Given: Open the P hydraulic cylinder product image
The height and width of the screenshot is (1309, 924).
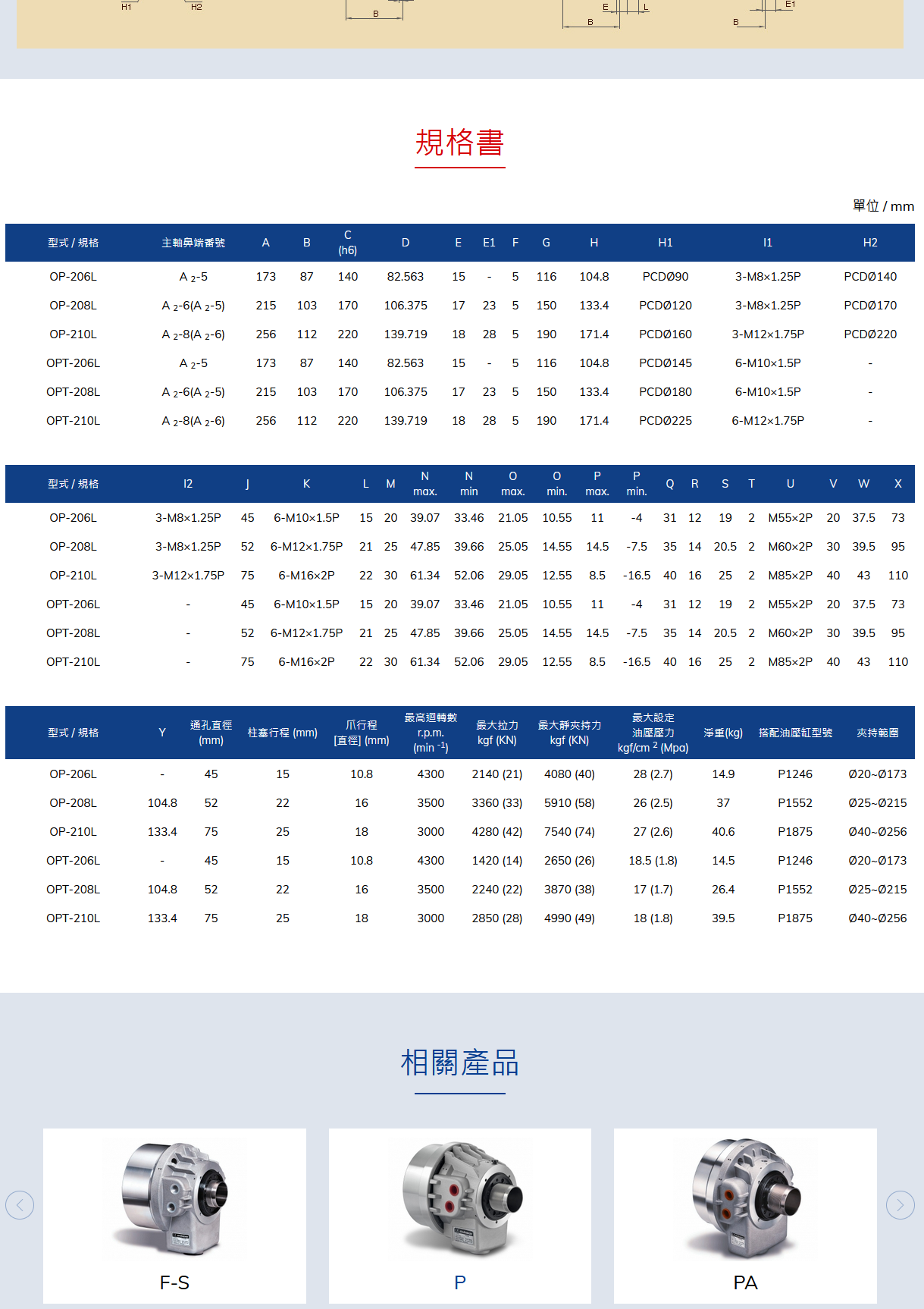Looking at the screenshot, I should (459, 1197).
